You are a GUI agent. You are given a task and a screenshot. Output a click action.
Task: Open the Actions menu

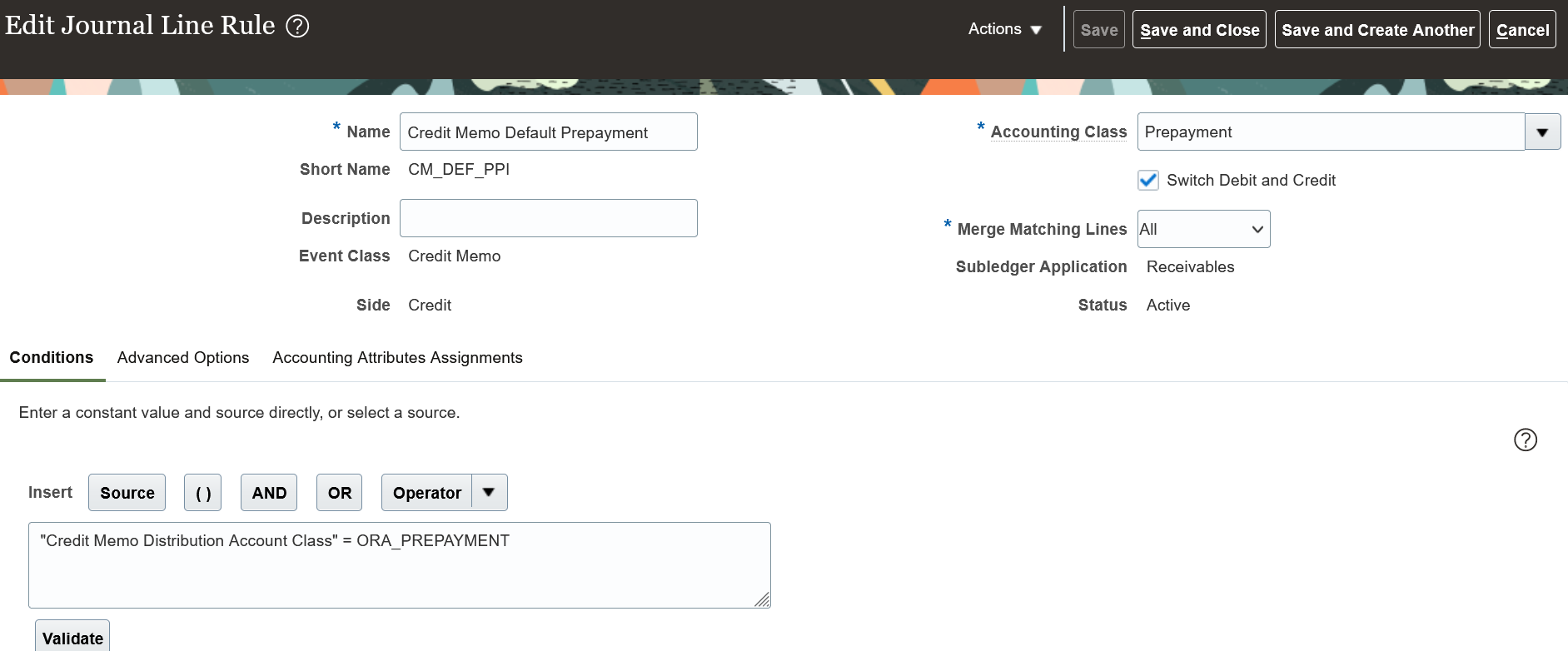(x=1004, y=29)
